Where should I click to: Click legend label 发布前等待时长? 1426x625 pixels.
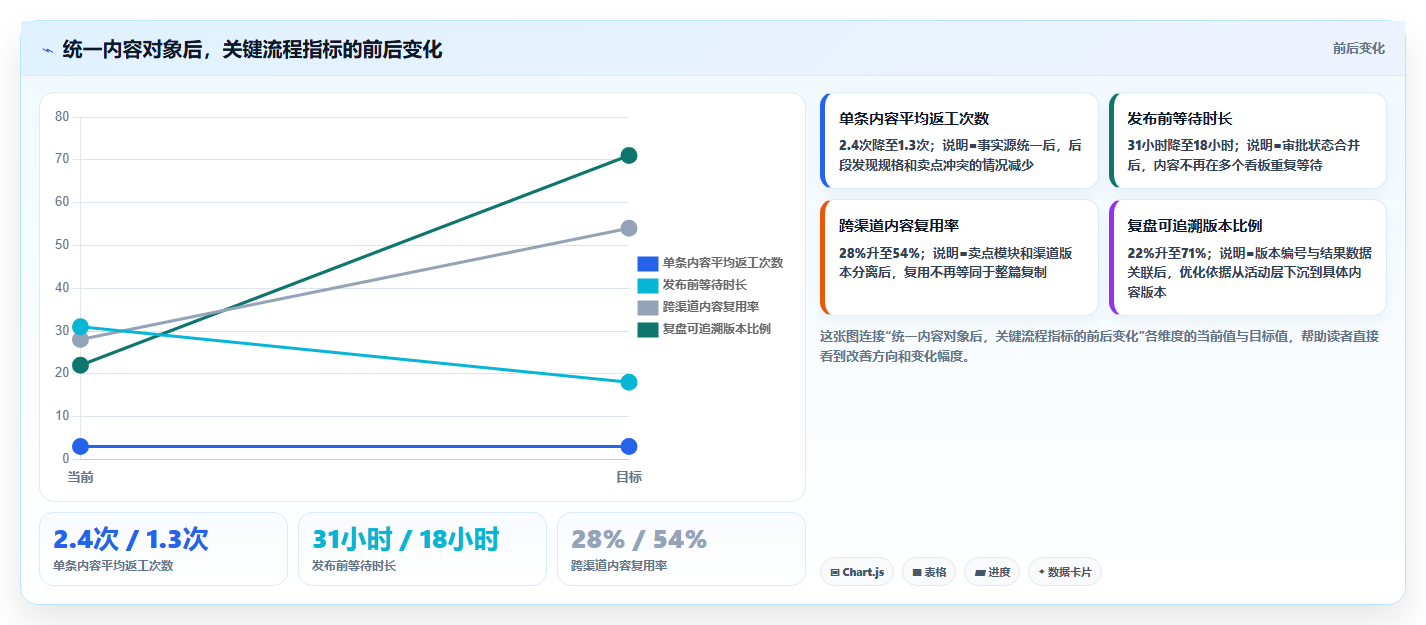705,285
